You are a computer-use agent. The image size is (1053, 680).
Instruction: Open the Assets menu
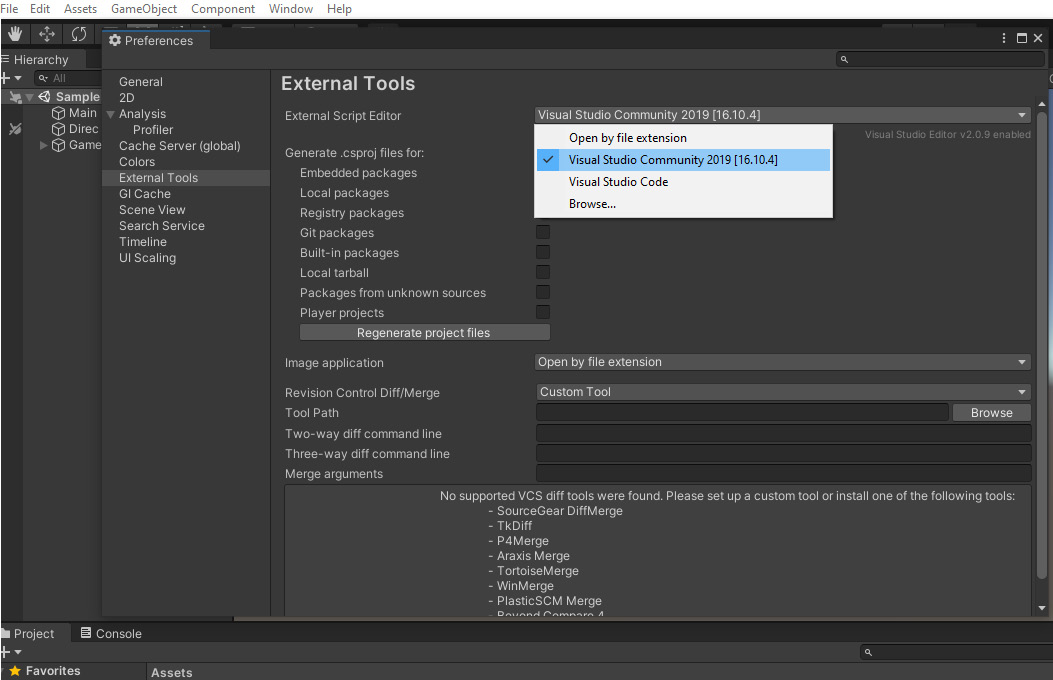point(81,9)
